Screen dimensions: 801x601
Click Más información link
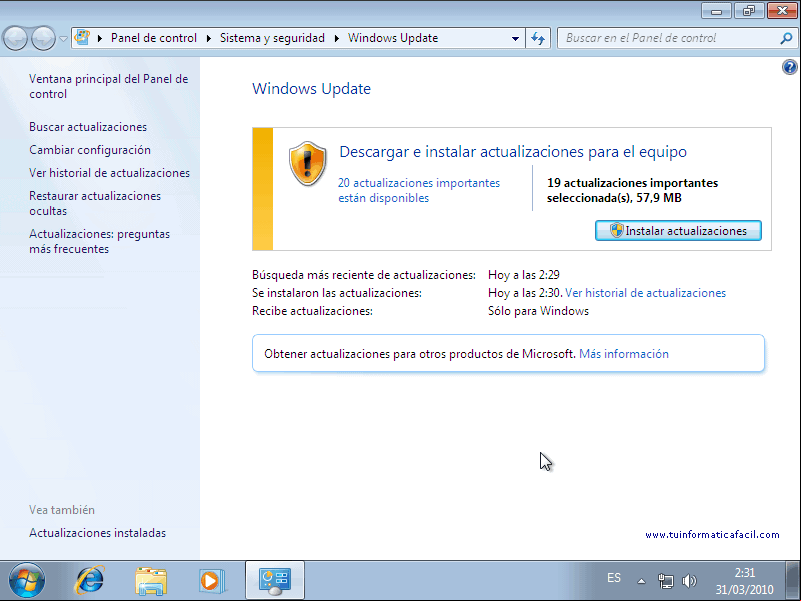(624, 354)
